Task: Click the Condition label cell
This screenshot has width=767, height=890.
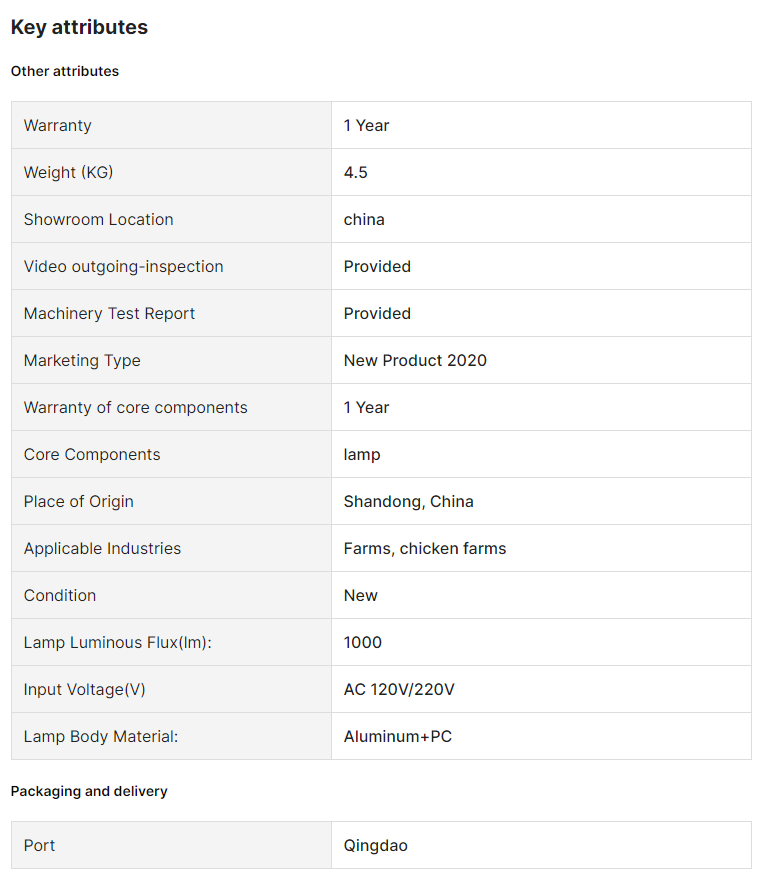Action: pos(171,595)
